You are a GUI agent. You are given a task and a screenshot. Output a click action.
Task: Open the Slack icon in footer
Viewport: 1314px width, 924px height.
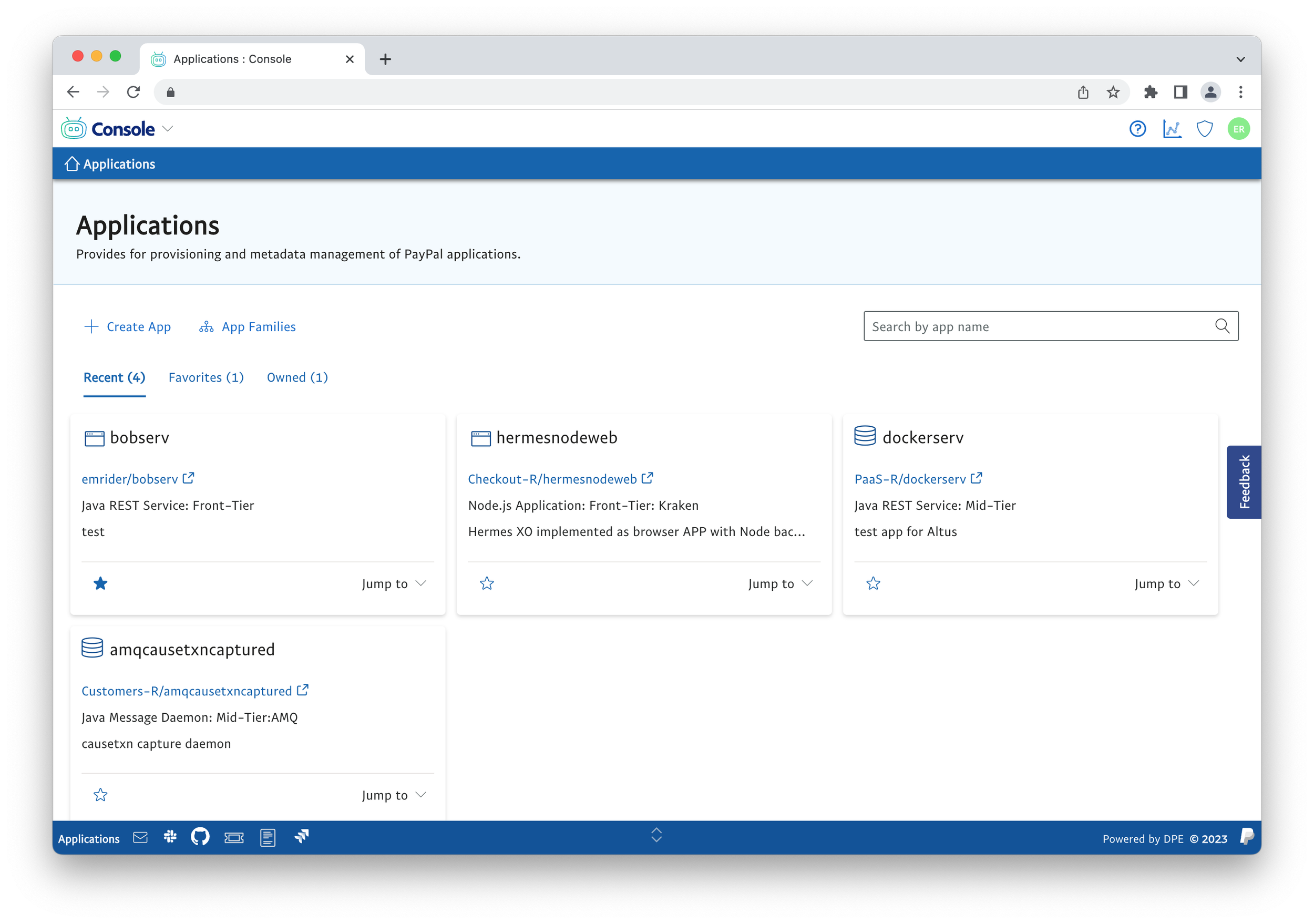pyautogui.click(x=170, y=837)
